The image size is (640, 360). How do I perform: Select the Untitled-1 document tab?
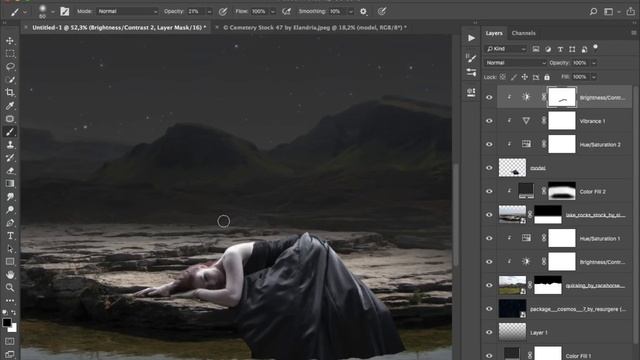119,27
